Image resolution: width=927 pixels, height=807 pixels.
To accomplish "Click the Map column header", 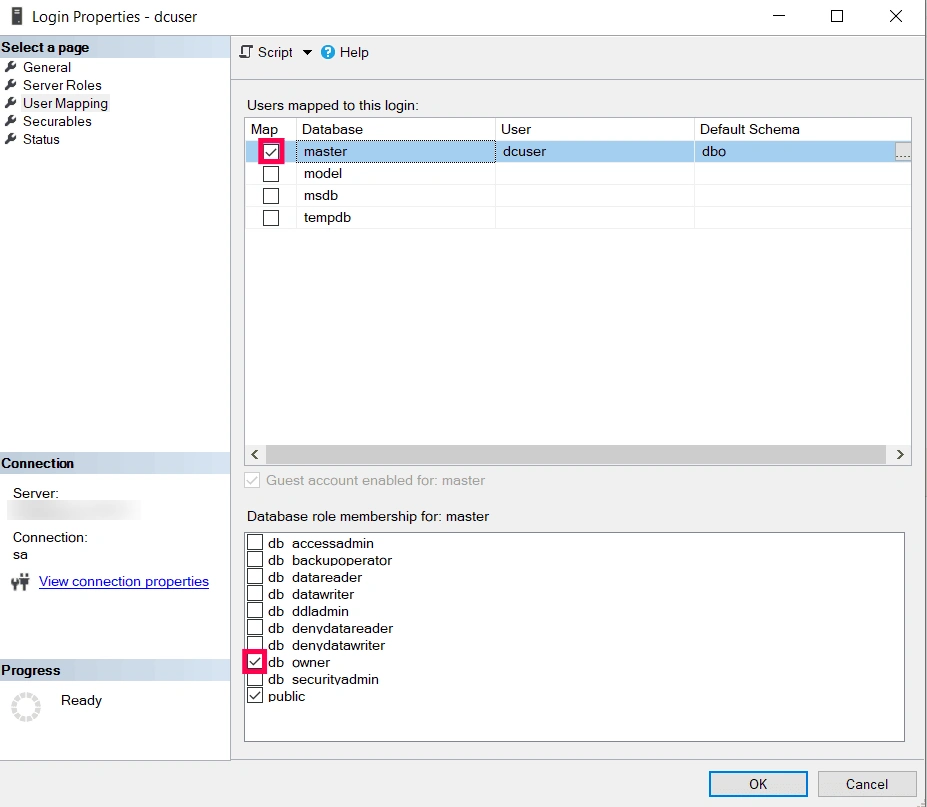I will point(270,129).
